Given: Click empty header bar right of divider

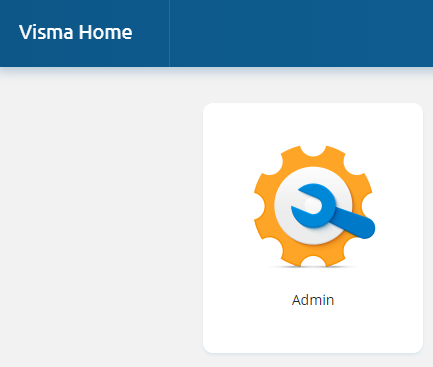Looking at the screenshot, I should 301,33.
